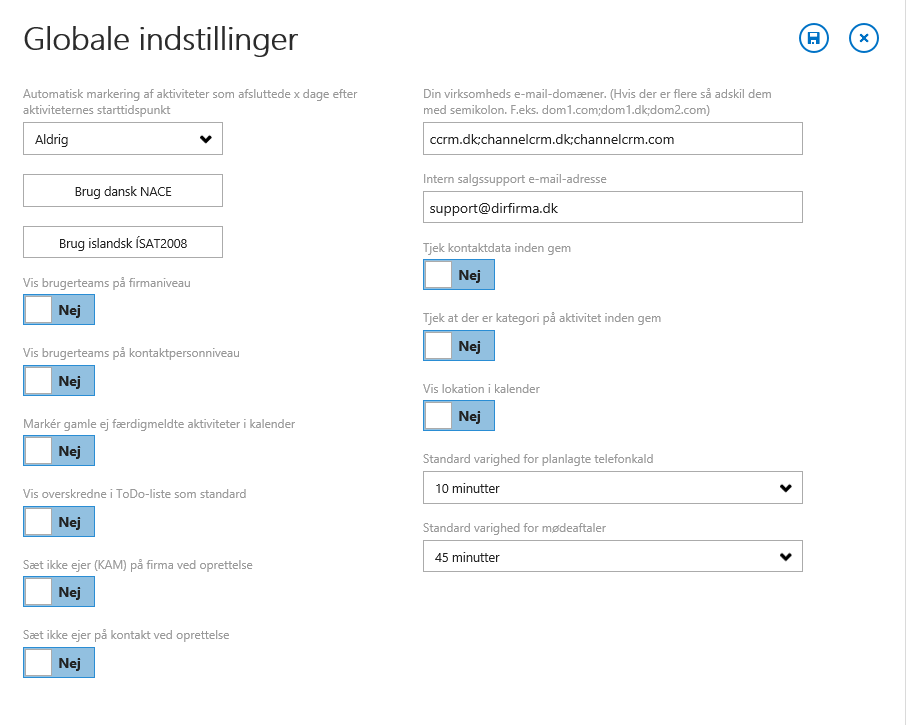Click the chevron of 45 minutter dropdown
906x725 pixels.
[786, 557]
